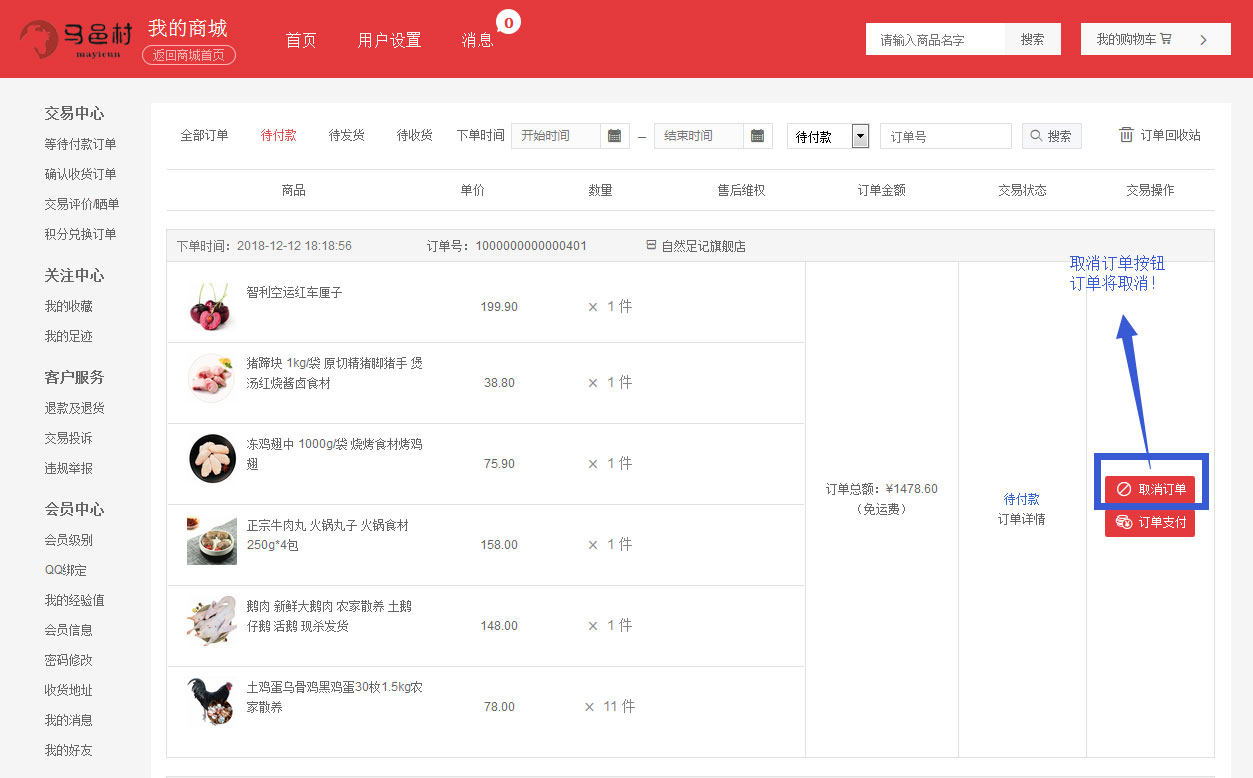Switch to the 待付款 tab
The image size is (1253, 778).
click(x=279, y=135)
